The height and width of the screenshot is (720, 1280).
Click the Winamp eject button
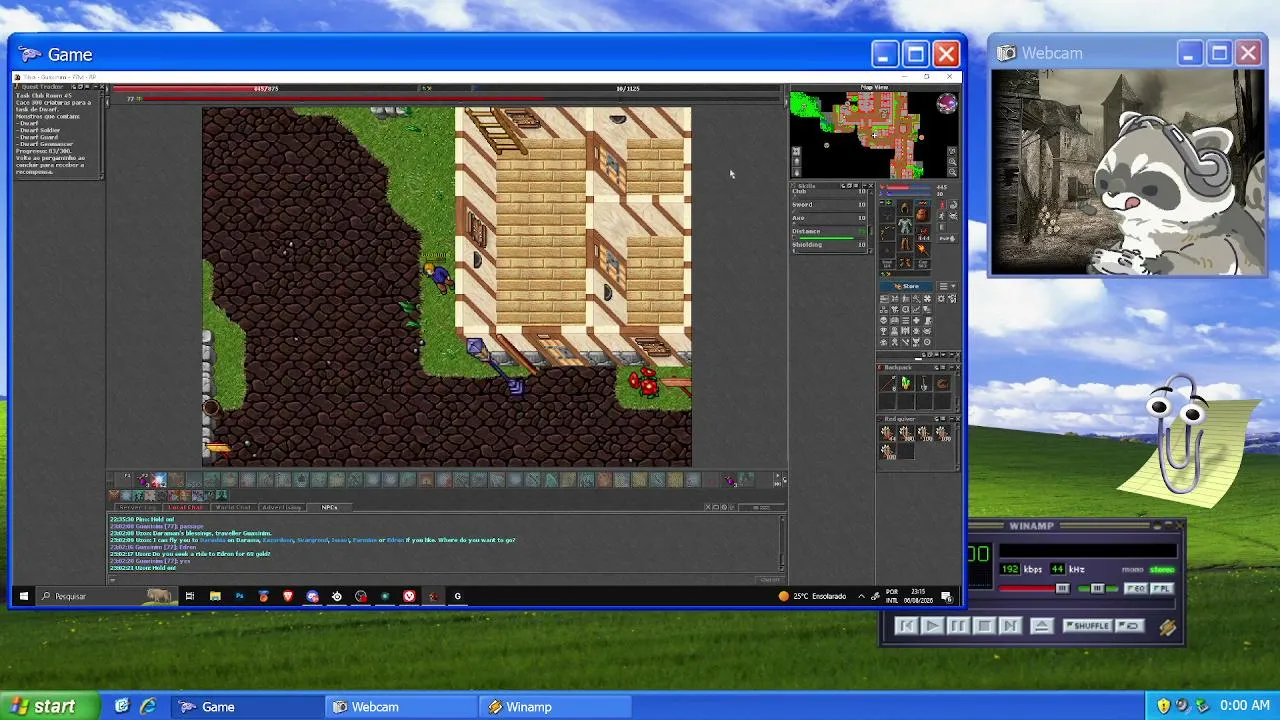coord(1041,626)
